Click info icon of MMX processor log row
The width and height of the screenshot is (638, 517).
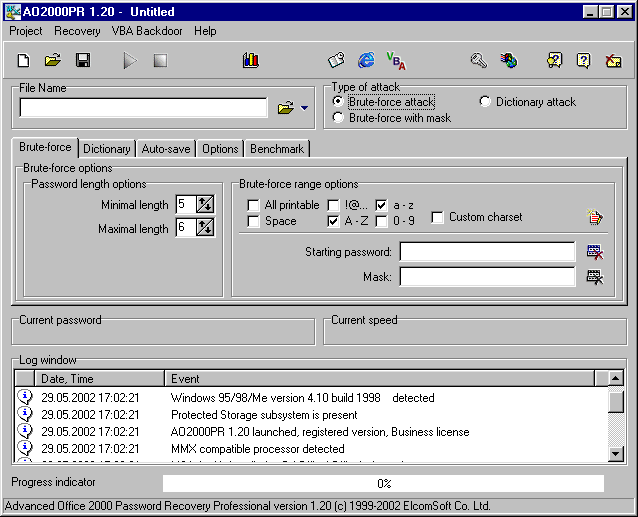tap(25, 448)
